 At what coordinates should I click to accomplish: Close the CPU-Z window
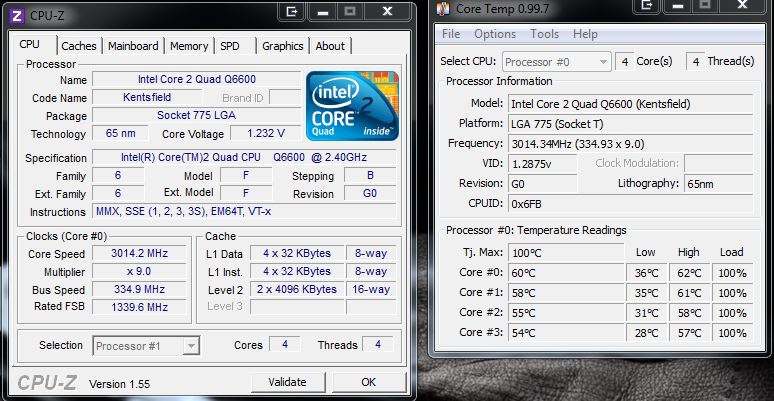[x=387, y=11]
